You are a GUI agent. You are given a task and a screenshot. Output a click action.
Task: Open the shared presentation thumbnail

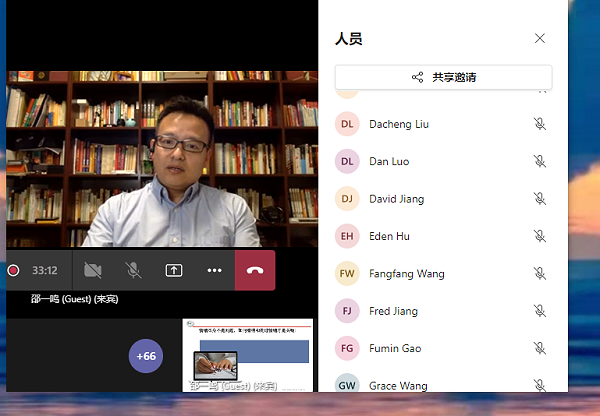coord(247,354)
